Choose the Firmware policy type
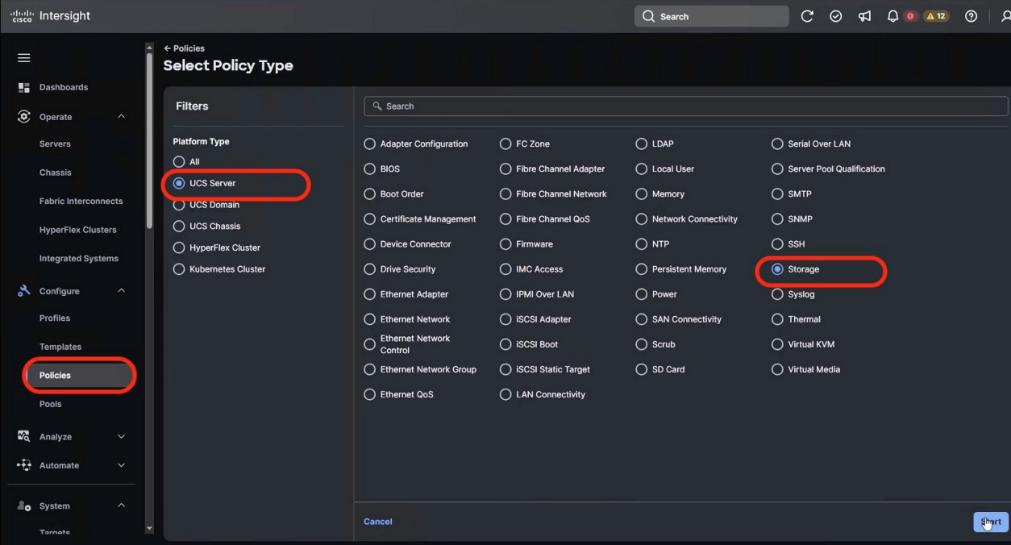Screen dimensions: 1011x545 506,244
